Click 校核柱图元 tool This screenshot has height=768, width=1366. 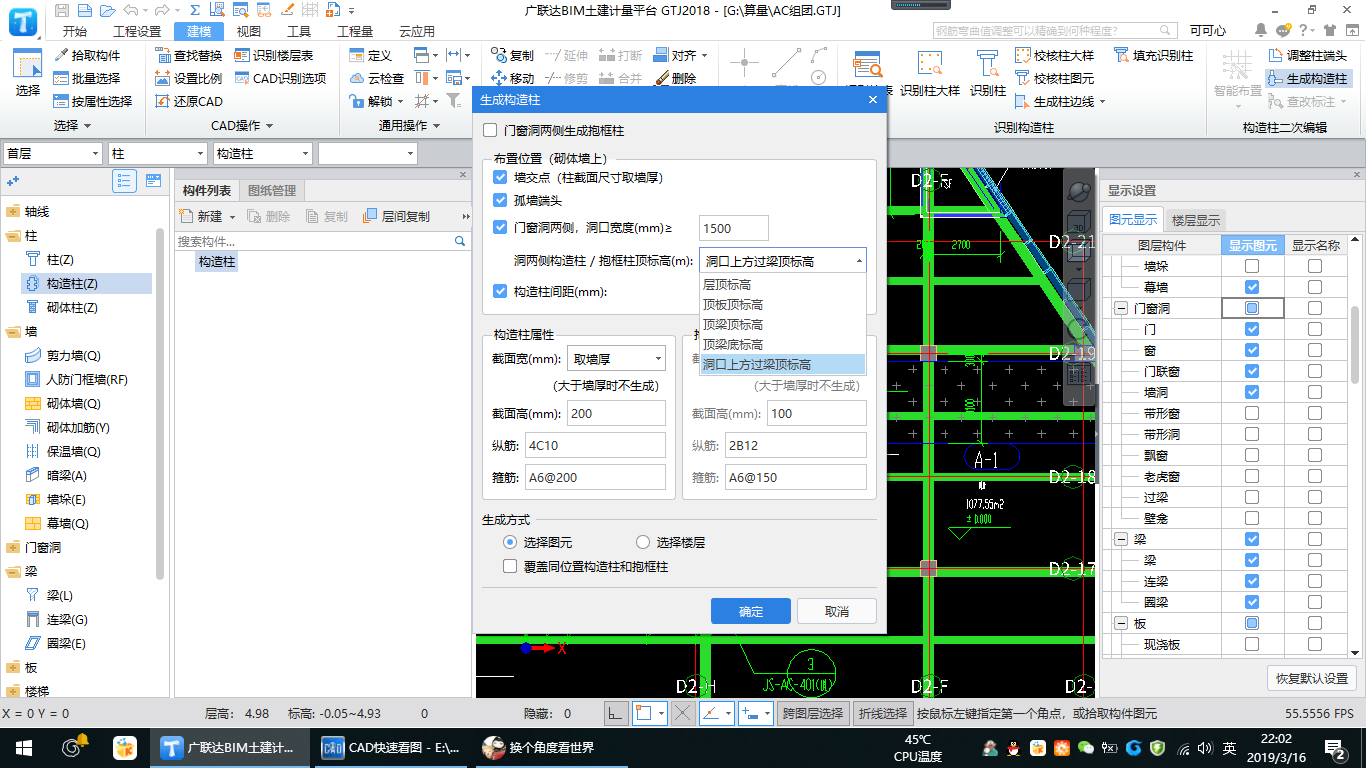pyautogui.click(x=1055, y=78)
